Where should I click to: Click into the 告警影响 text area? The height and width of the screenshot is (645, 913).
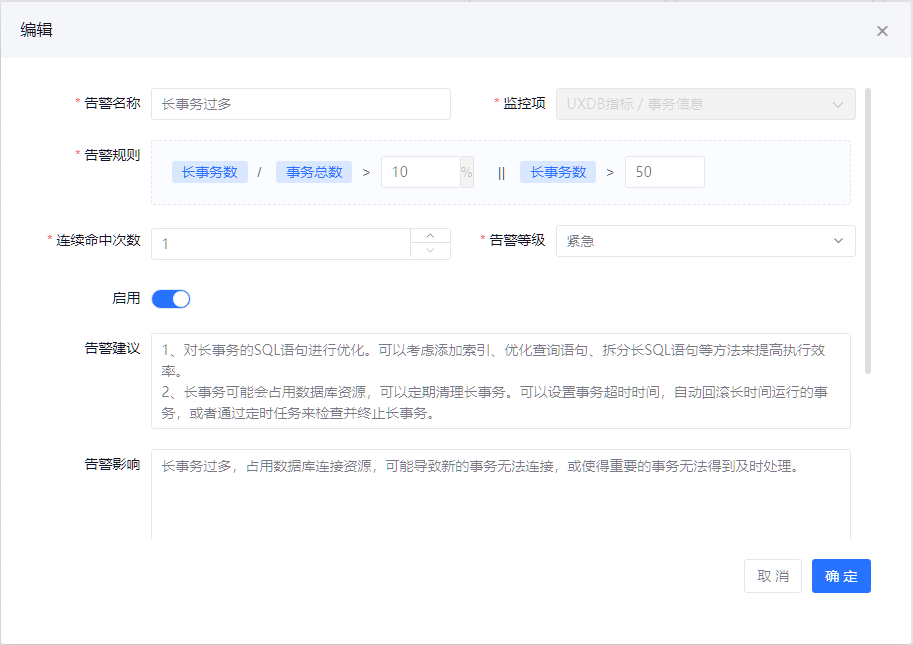point(500,495)
